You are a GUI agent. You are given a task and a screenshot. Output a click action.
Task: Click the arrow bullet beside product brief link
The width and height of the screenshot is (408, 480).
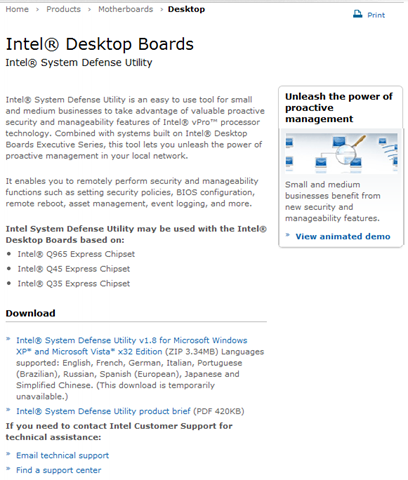8,410
